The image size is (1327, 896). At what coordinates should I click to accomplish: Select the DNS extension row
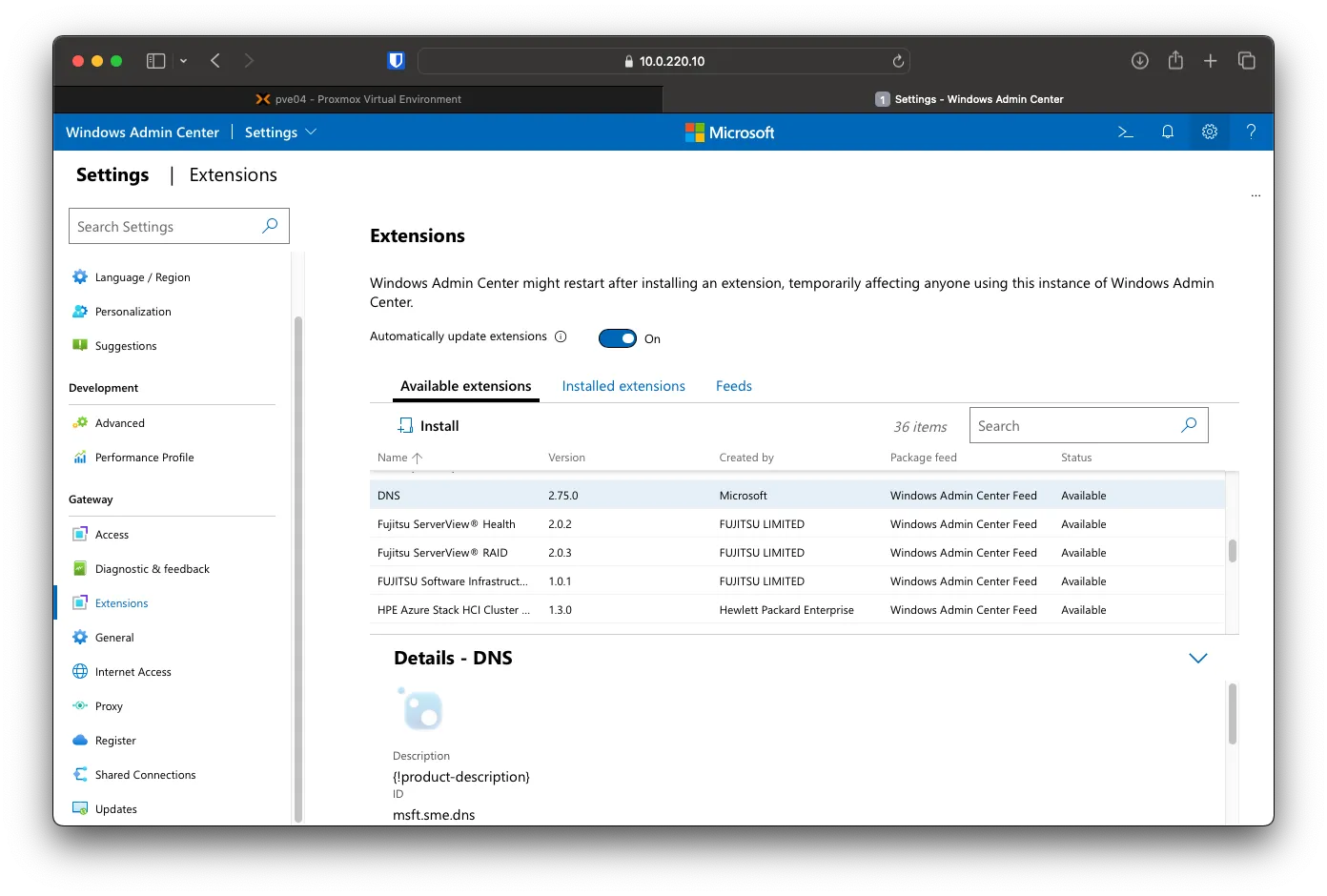click(797, 496)
